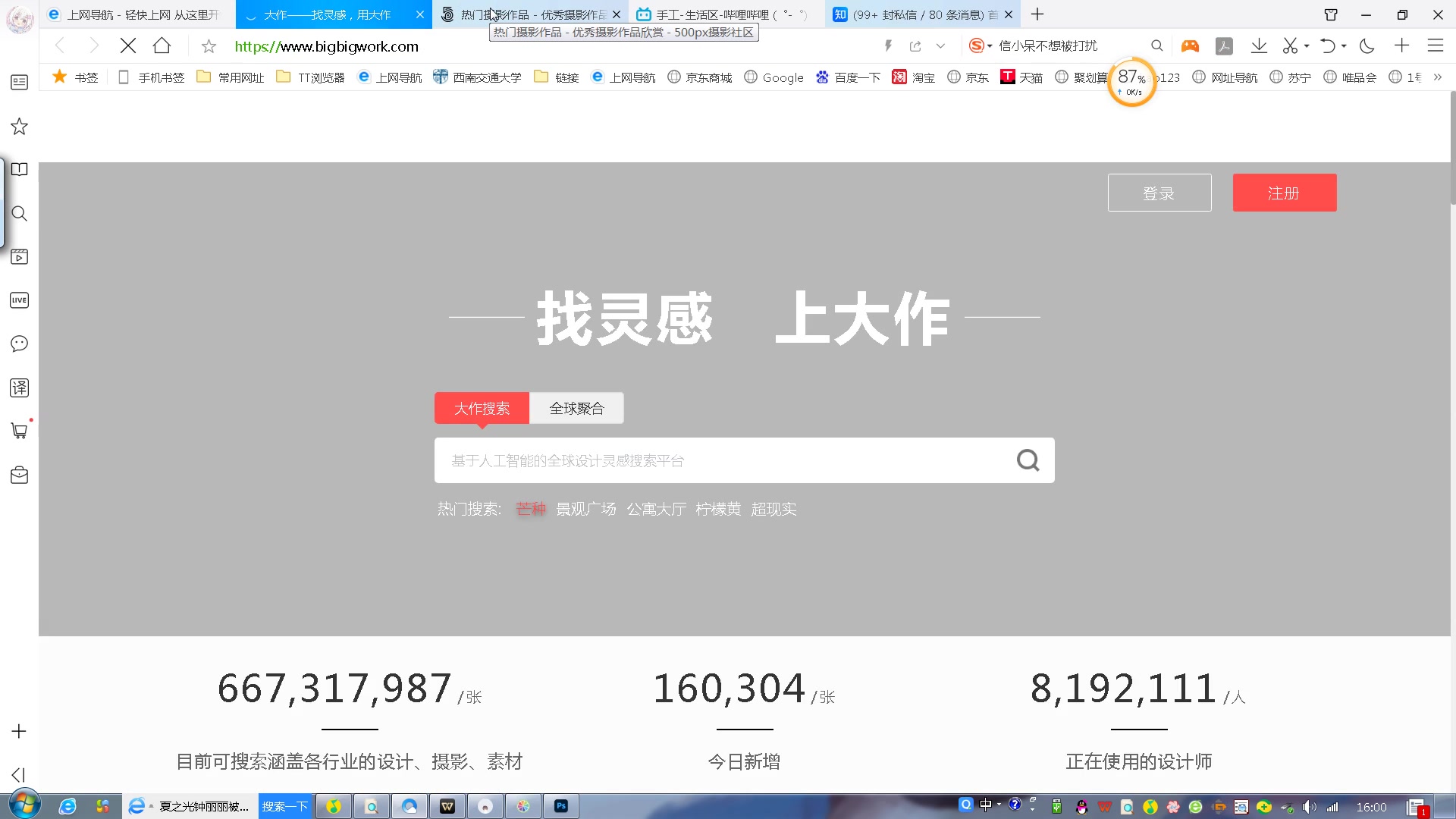Toggle night mode moon icon
The height and width of the screenshot is (819, 1456).
1367,45
